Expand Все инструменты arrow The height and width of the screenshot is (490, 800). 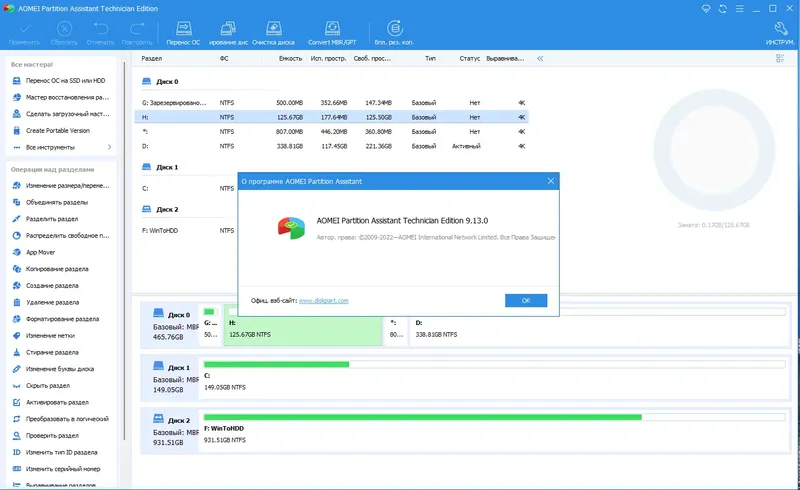tap(109, 147)
